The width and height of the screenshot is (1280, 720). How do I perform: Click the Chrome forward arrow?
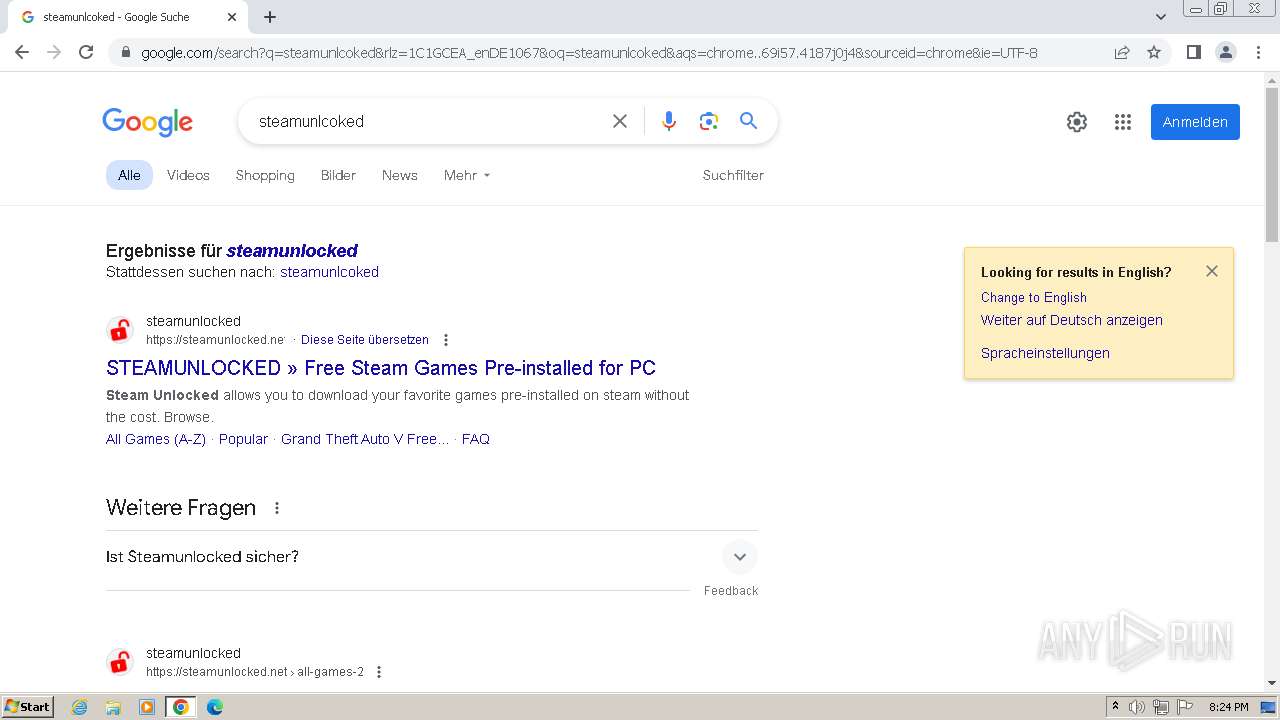(54, 52)
